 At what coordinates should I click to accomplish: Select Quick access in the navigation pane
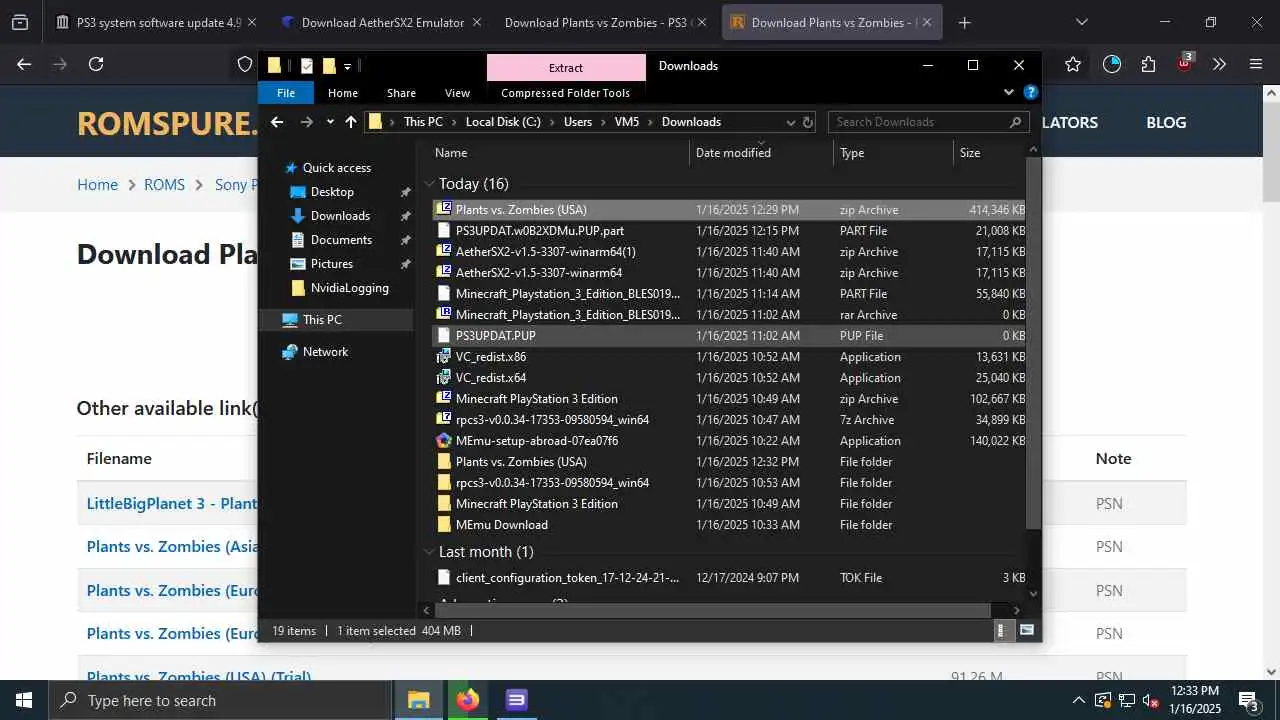click(336, 168)
